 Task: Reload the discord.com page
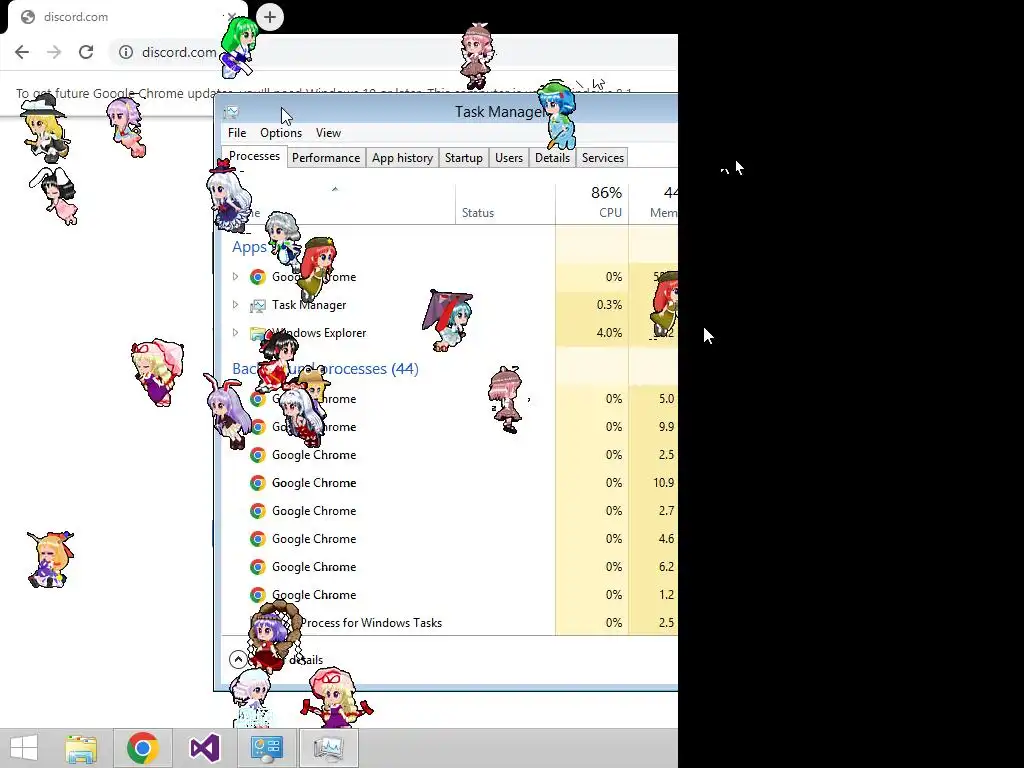[x=86, y=52]
